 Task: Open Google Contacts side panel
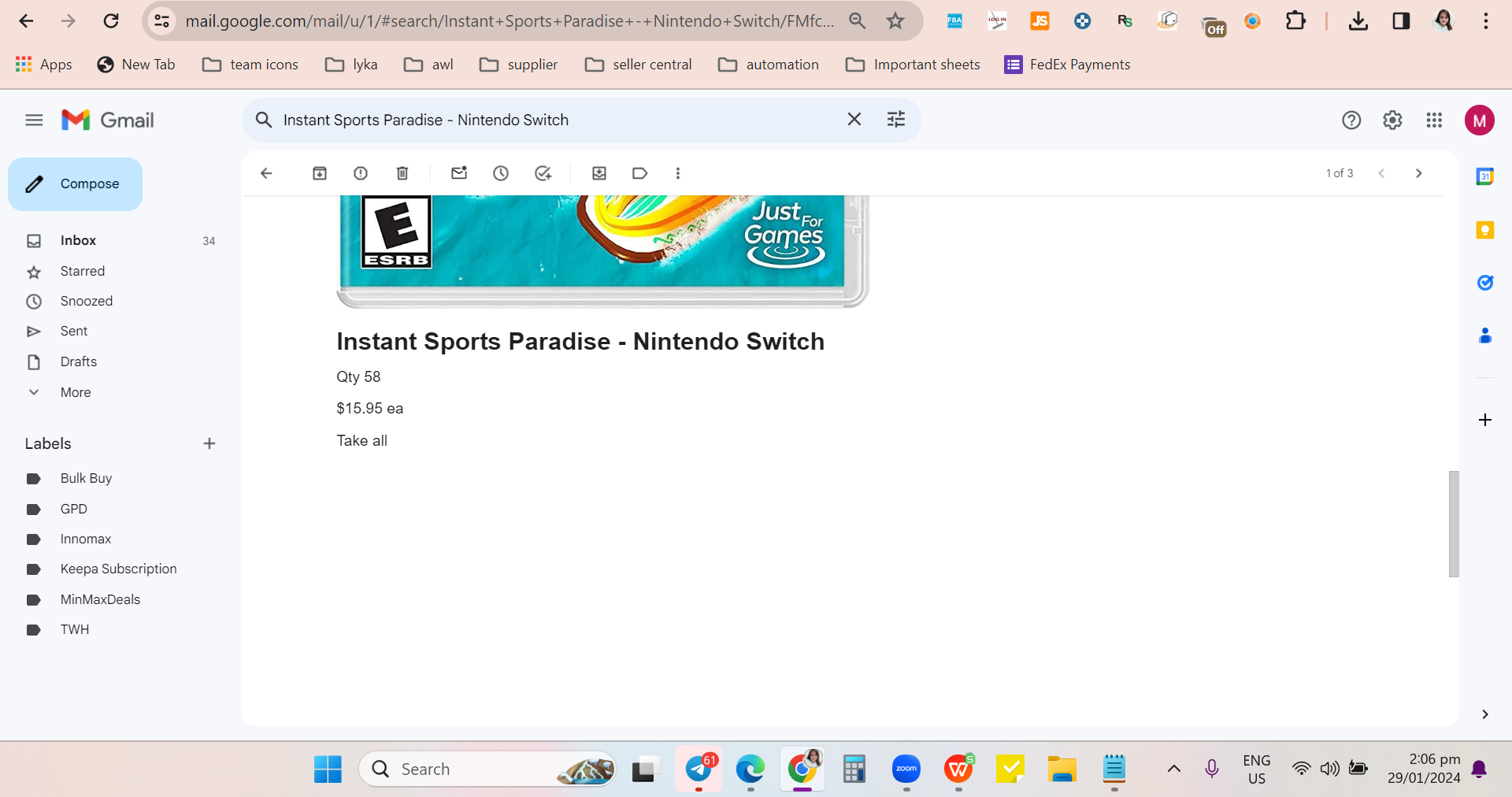[1485, 336]
